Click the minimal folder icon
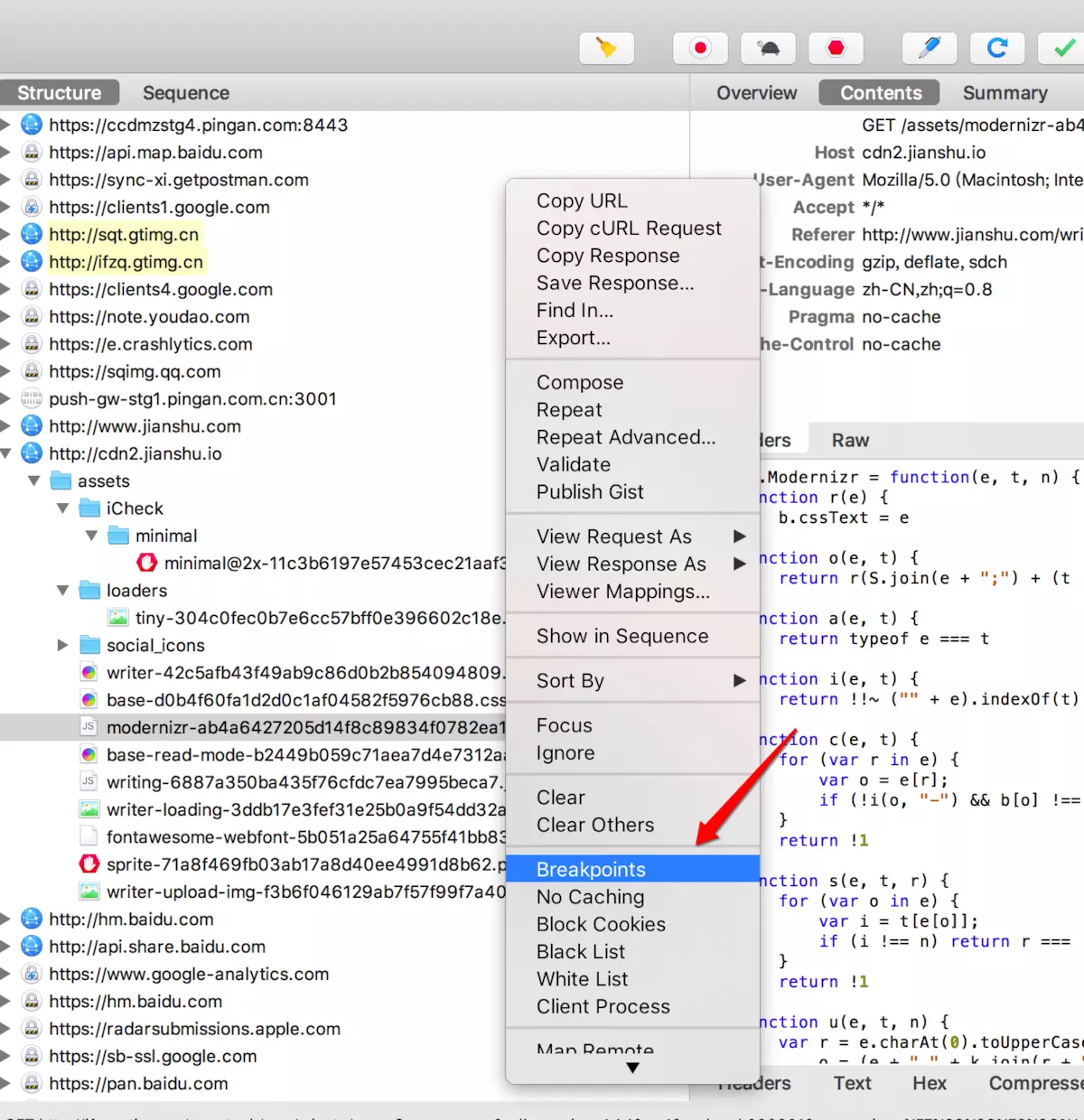The width and height of the screenshot is (1084, 1120). (x=118, y=536)
